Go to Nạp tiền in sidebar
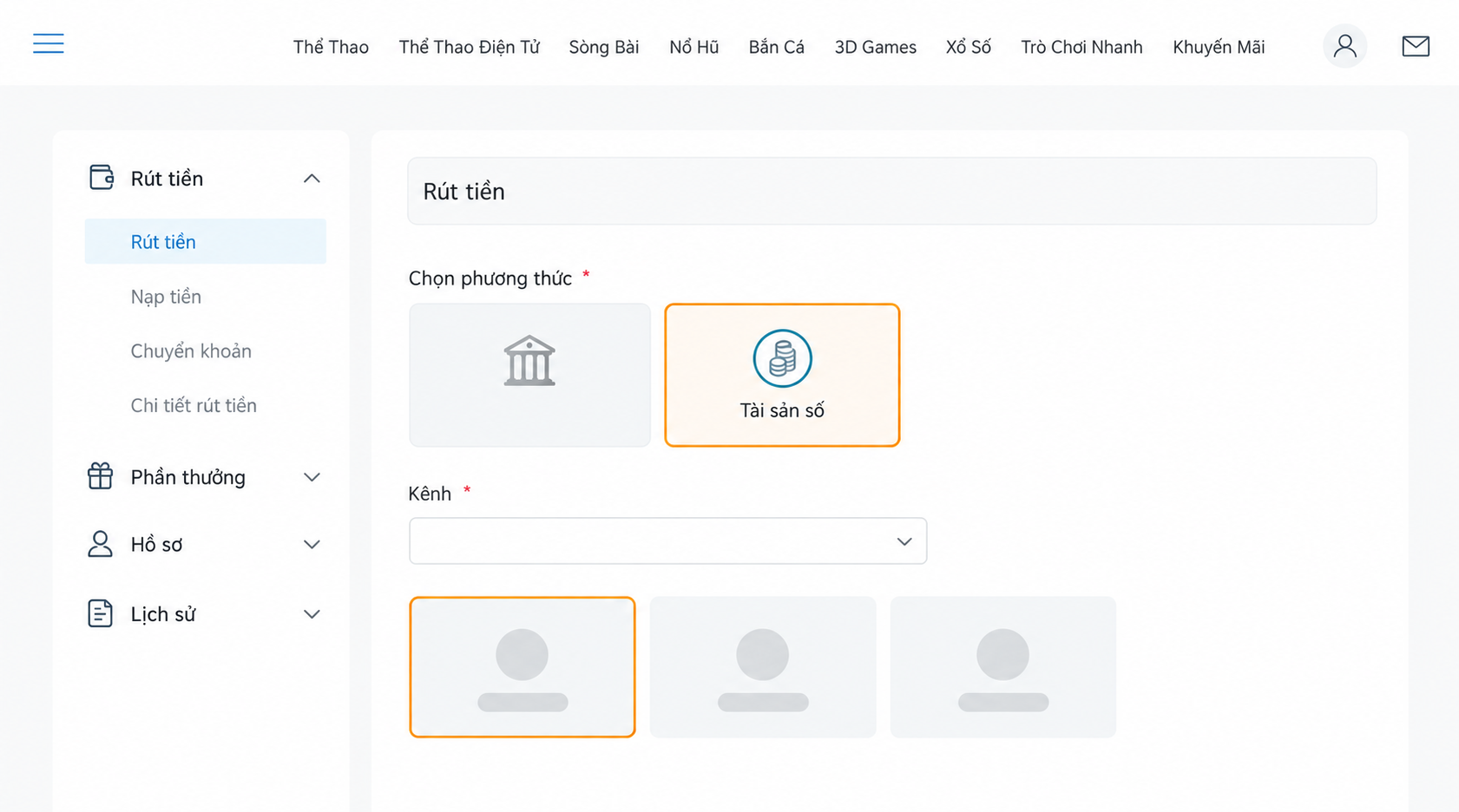This screenshot has width=1459, height=812. pos(166,297)
